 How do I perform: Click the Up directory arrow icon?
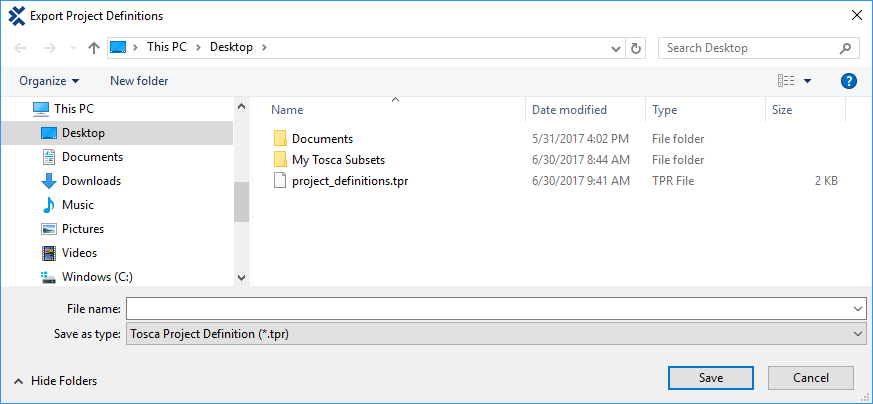[94, 47]
